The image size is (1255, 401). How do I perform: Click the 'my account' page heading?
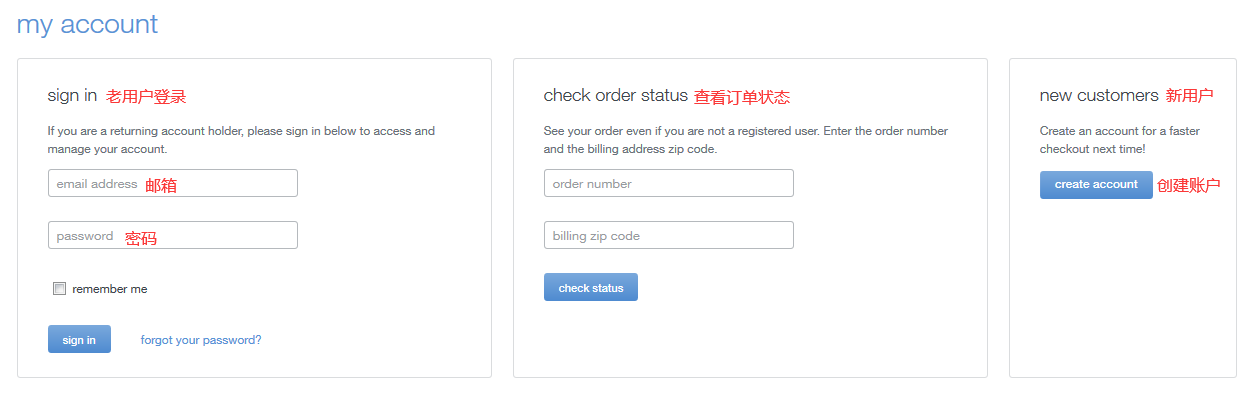coord(87,24)
